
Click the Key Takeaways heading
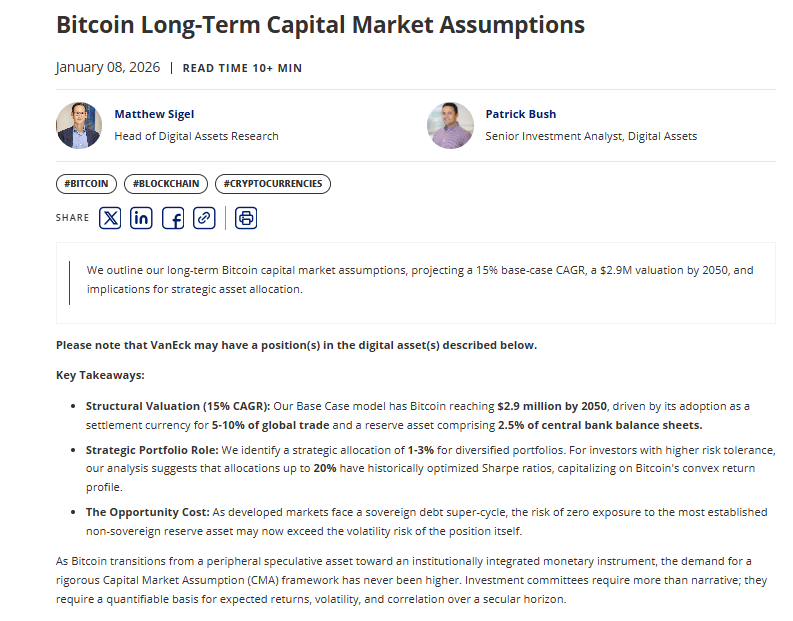(x=100, y=375)
